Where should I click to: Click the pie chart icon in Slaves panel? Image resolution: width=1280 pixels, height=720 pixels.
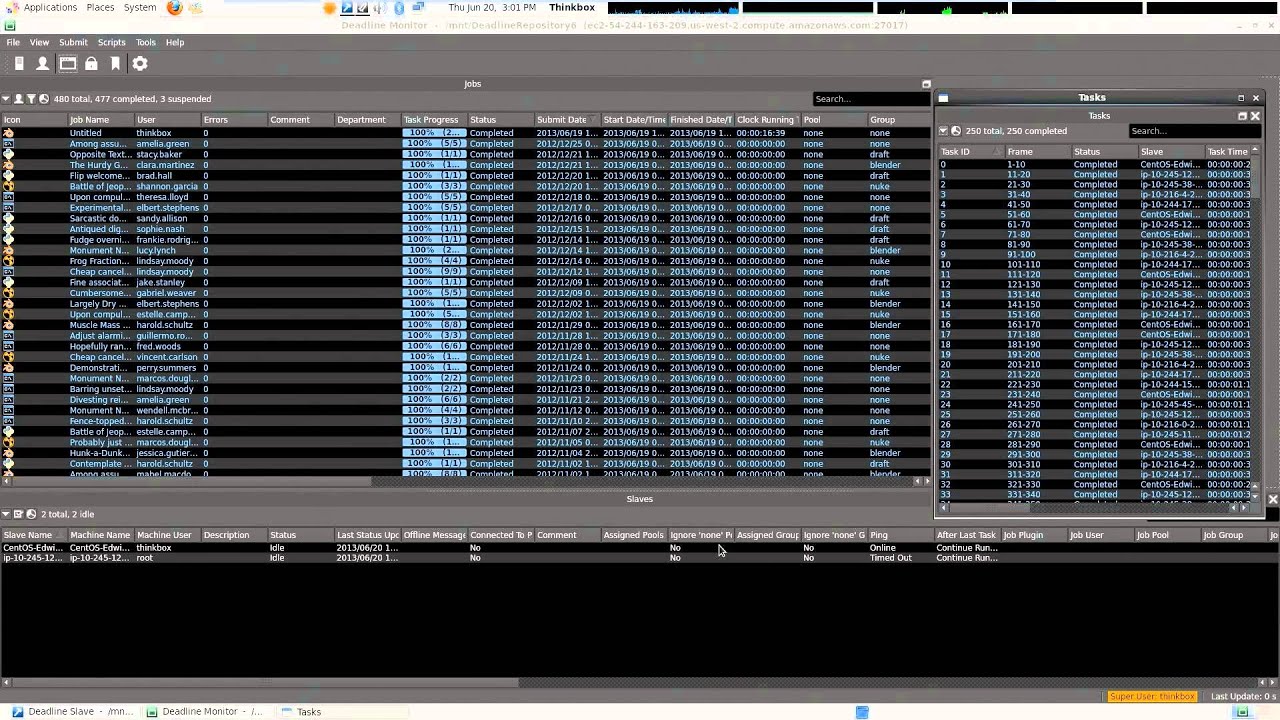point(31,514)
